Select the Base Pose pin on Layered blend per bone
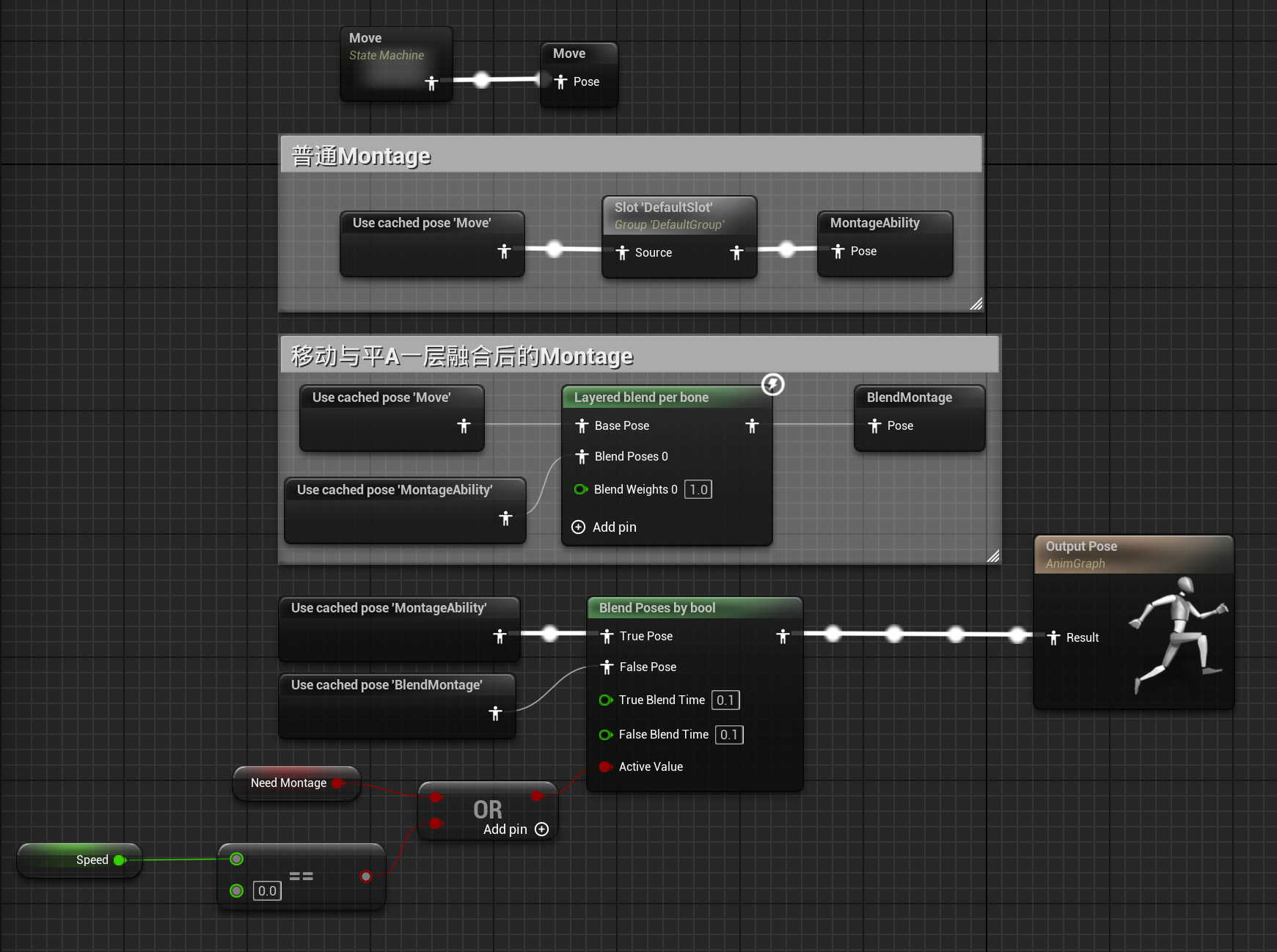The height and width of the screenshot is (952, 1277). click(582, 425)
